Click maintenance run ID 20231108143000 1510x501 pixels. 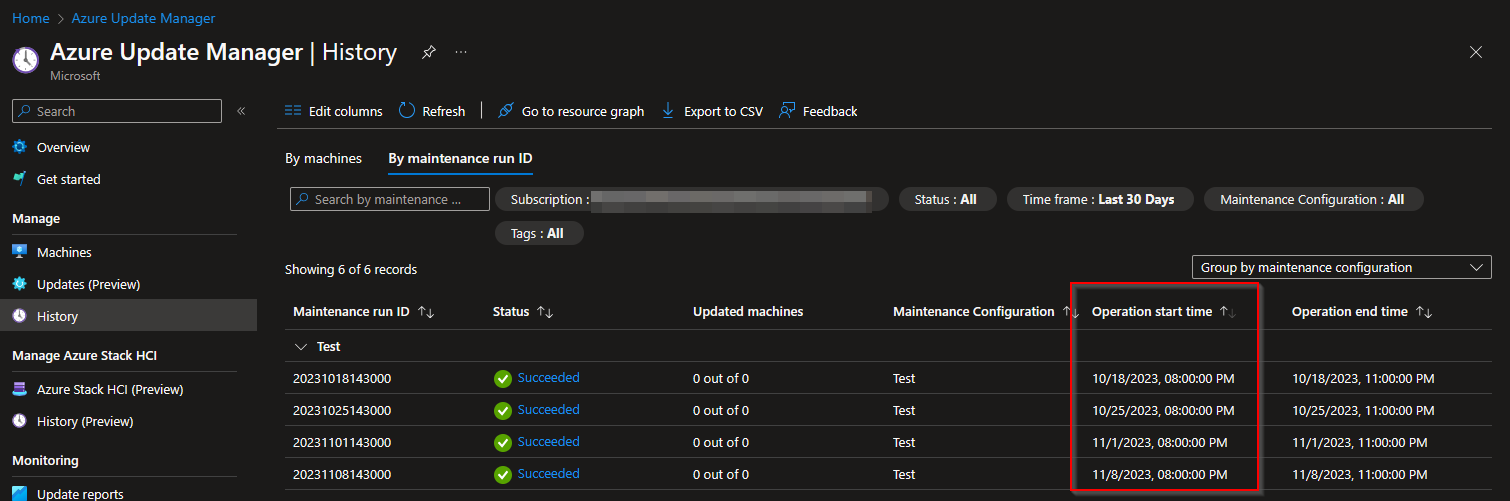(x=342, y=475)
